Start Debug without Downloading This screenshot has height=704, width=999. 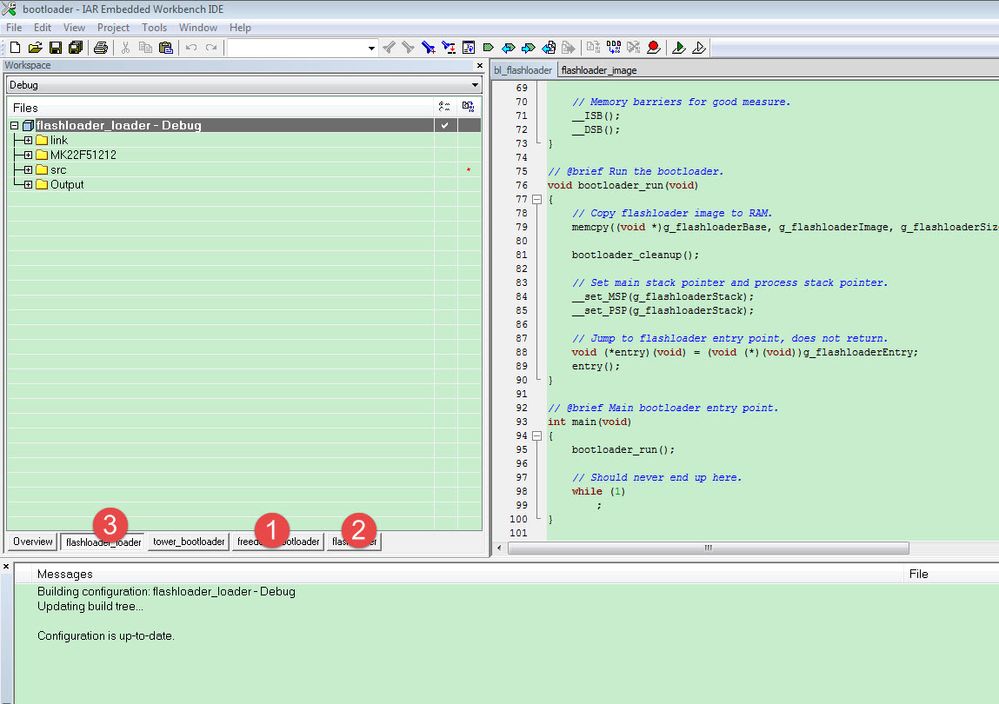699,48
